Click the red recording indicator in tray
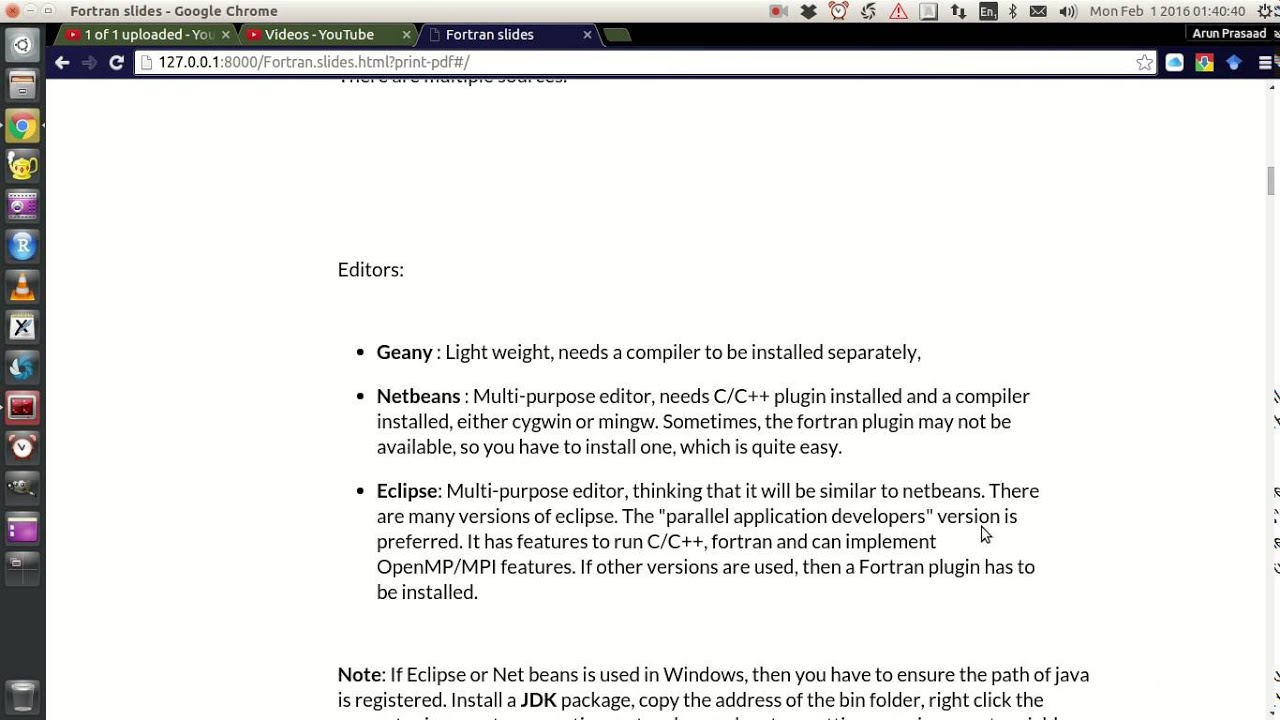This screenshot has width=1280, height=720. [778, 11]
